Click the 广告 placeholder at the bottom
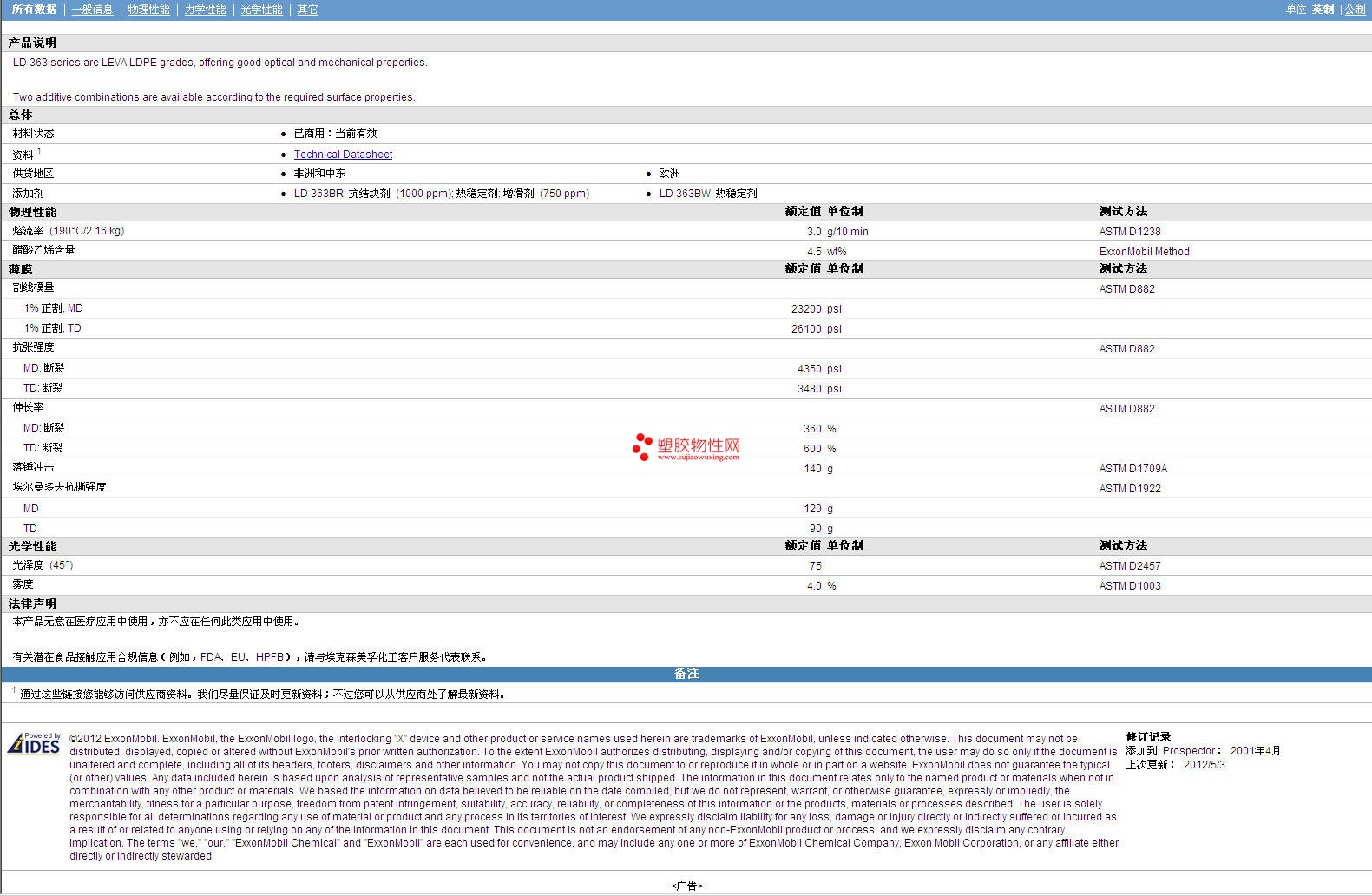Viewport: 1372px width, 896px height. pos(686,886)
